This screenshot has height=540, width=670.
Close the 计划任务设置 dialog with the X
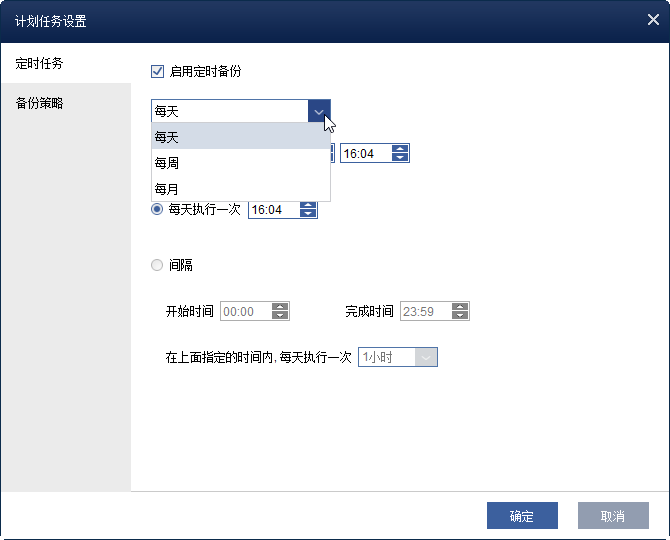tap(652, 20)
